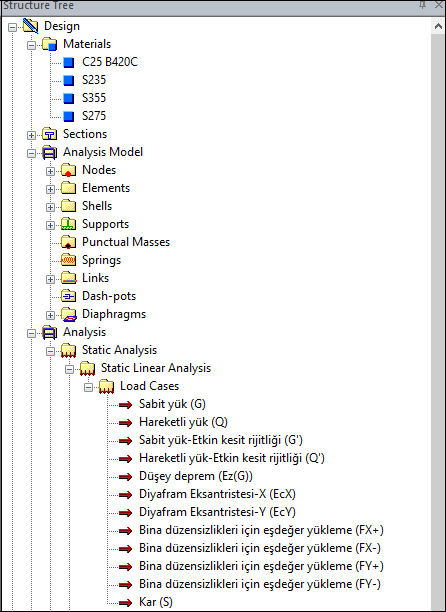Image resolution: width=446 pixels, height=612 pixels.
Task: Click the Static Linear Analysis folder icon
Action: coord(87,368)
